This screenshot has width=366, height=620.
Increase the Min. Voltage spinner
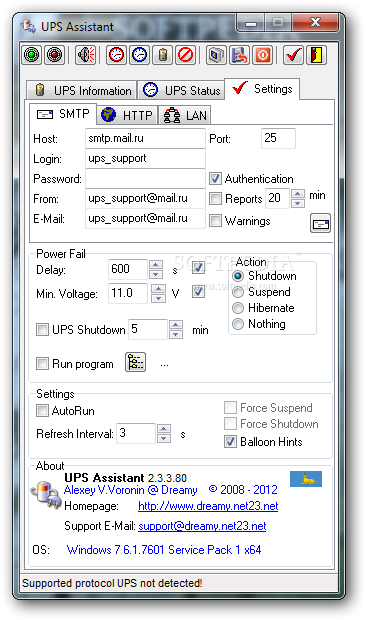(x=158, y=289)
